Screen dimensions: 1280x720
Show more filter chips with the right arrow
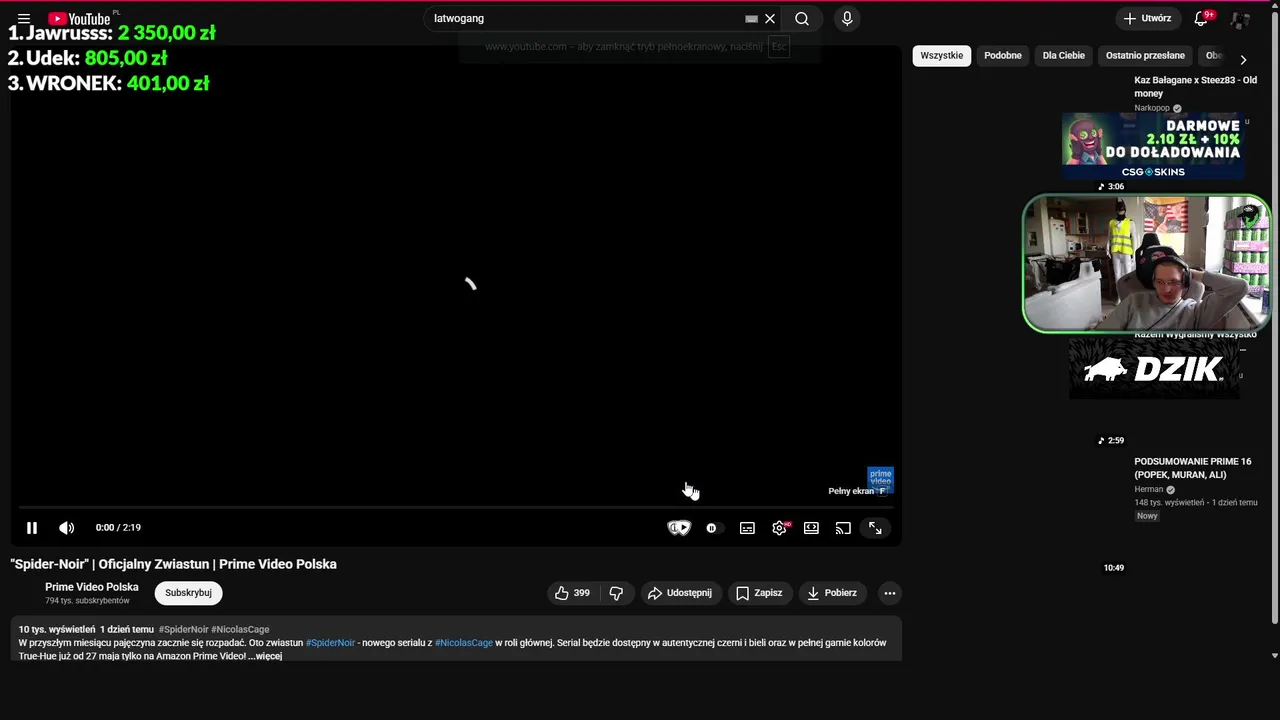[1243, 59]
